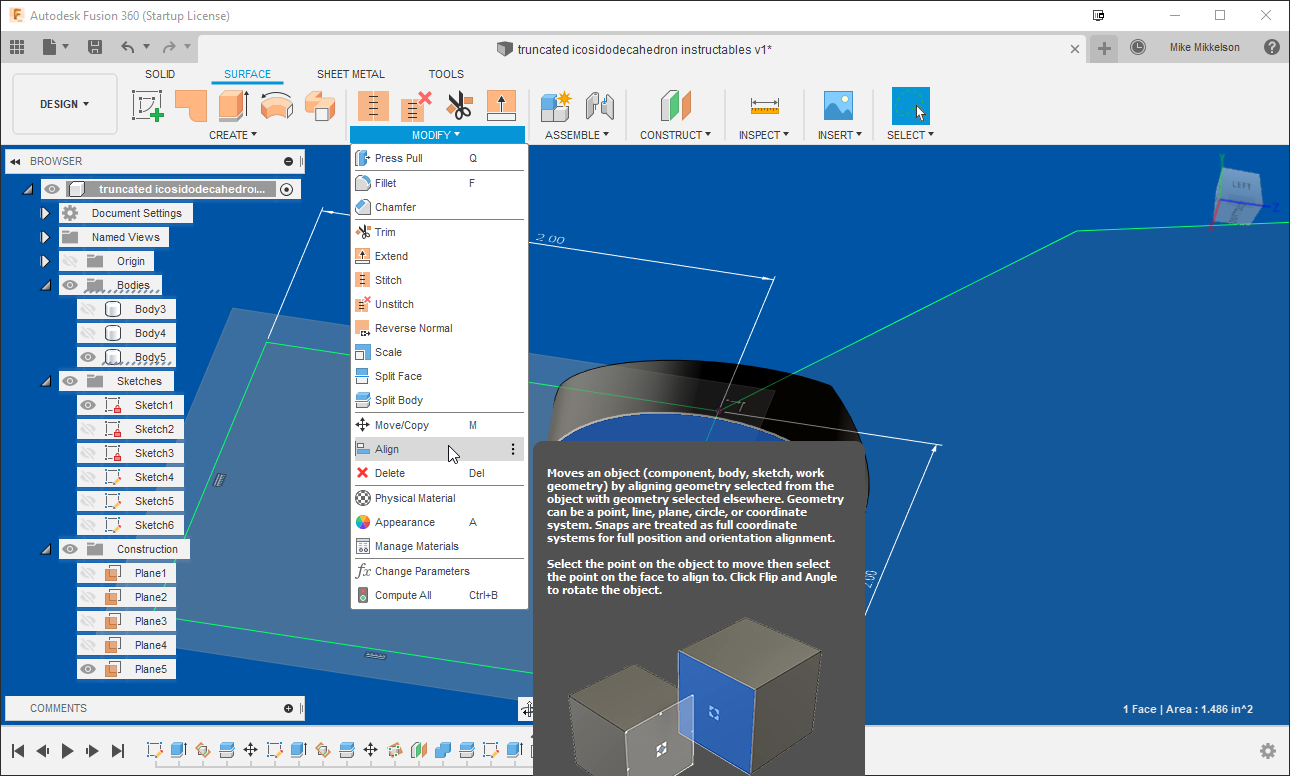This screenshot has height=776, width=1290.
Task: Click the Joint icon under Assemble
Action: pyautogui.click(x=598, y=105)
